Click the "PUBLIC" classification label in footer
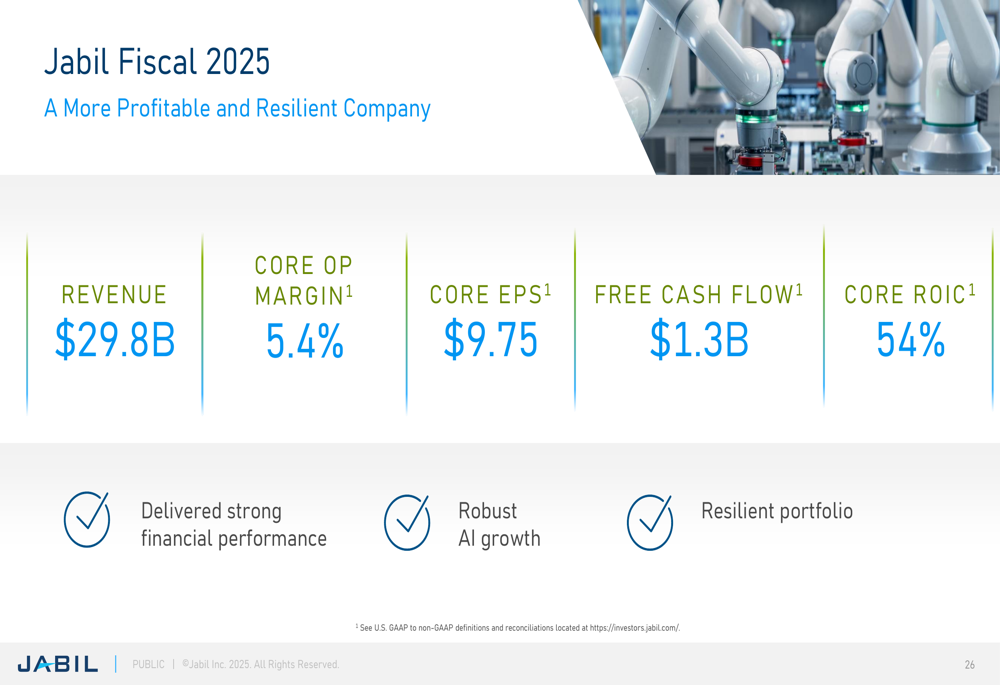The width and height of the screenshot is (1000, 685). click(x=149, y=665)
